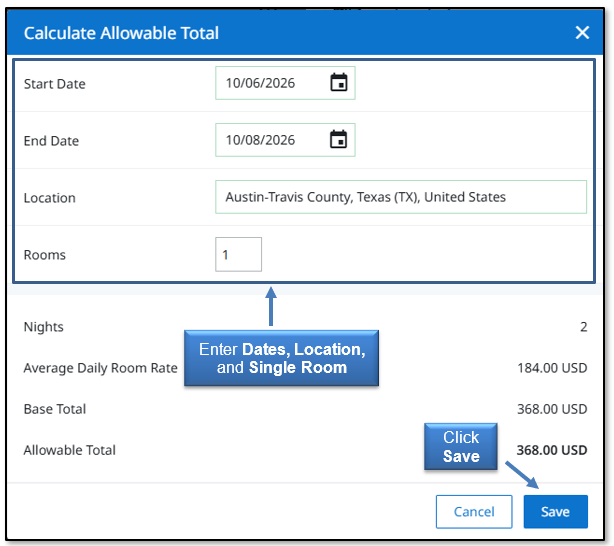Click the Base Total label

(x=55, y=409)
